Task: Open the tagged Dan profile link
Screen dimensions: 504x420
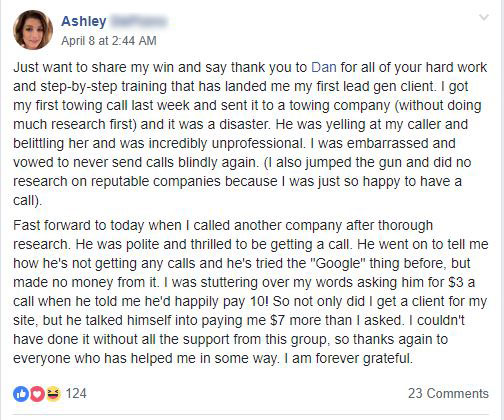Action: (324, 67)
